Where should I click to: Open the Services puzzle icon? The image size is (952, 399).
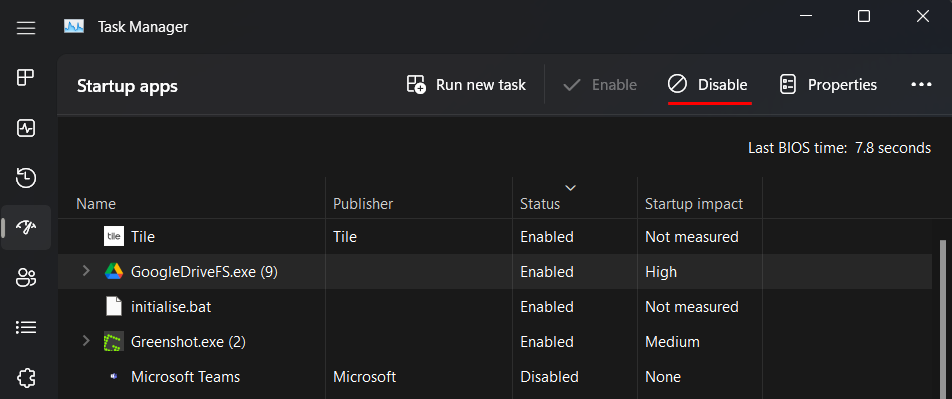click(26, 378)
